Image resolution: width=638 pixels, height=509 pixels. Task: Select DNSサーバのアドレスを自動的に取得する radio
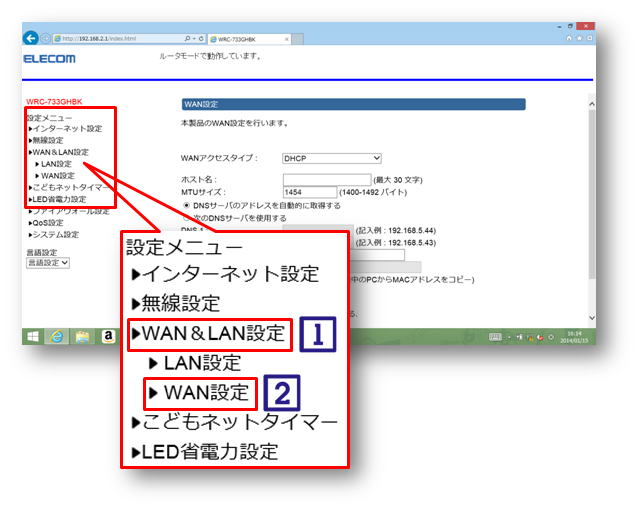pyautogui.click(x=186, y=205)
